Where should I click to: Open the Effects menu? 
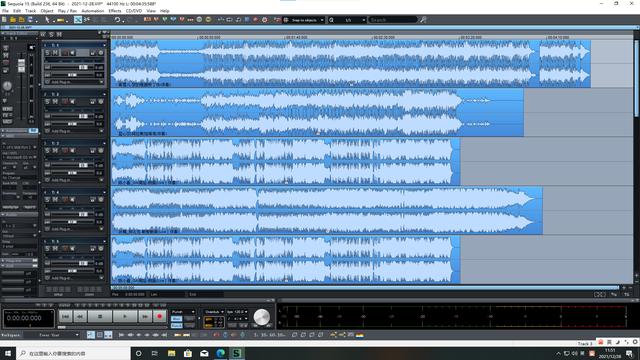(x=115, y=11)
